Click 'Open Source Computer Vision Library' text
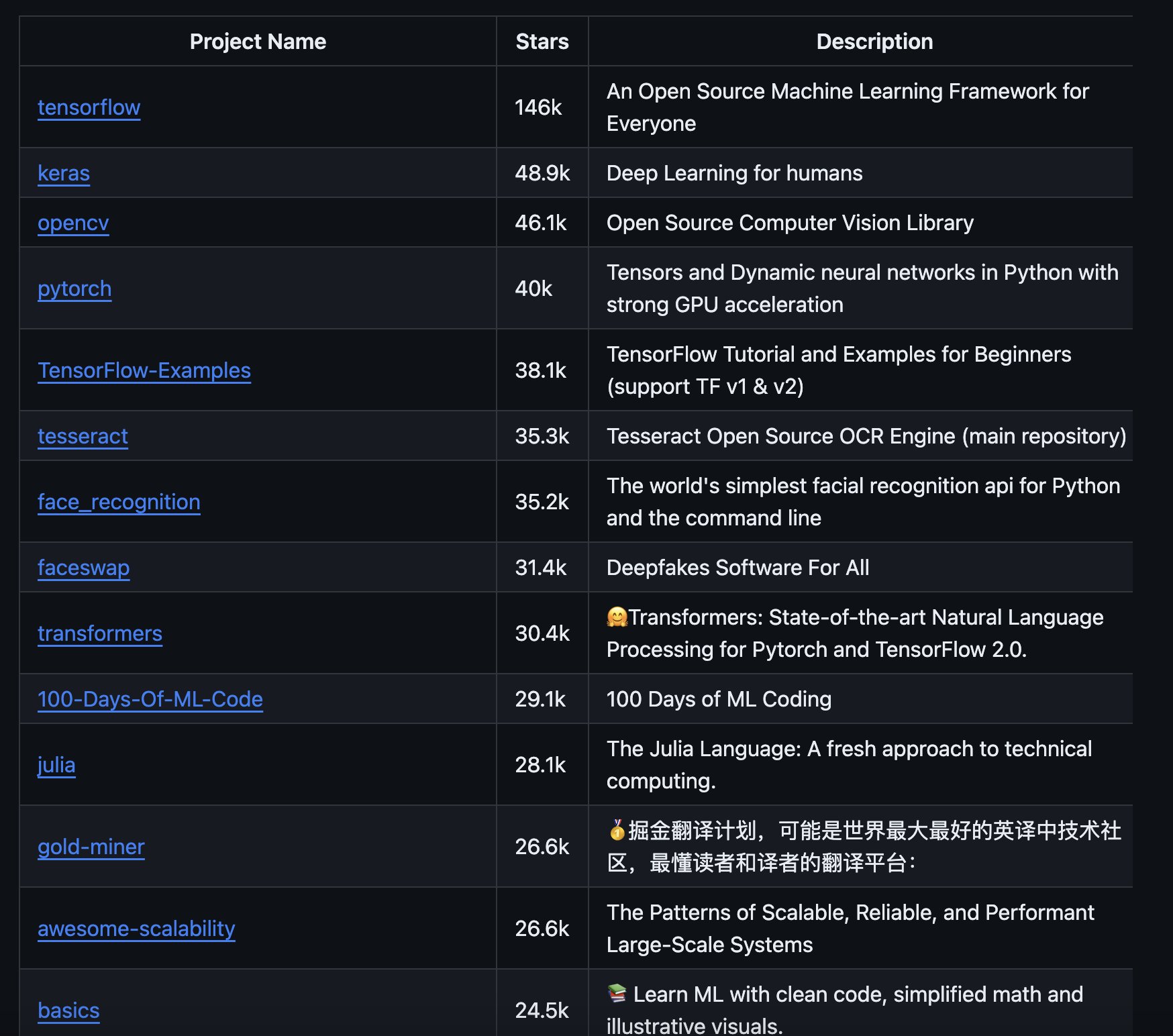The width and height of the screenshot is (1173, 1036). tap(790, 223)
